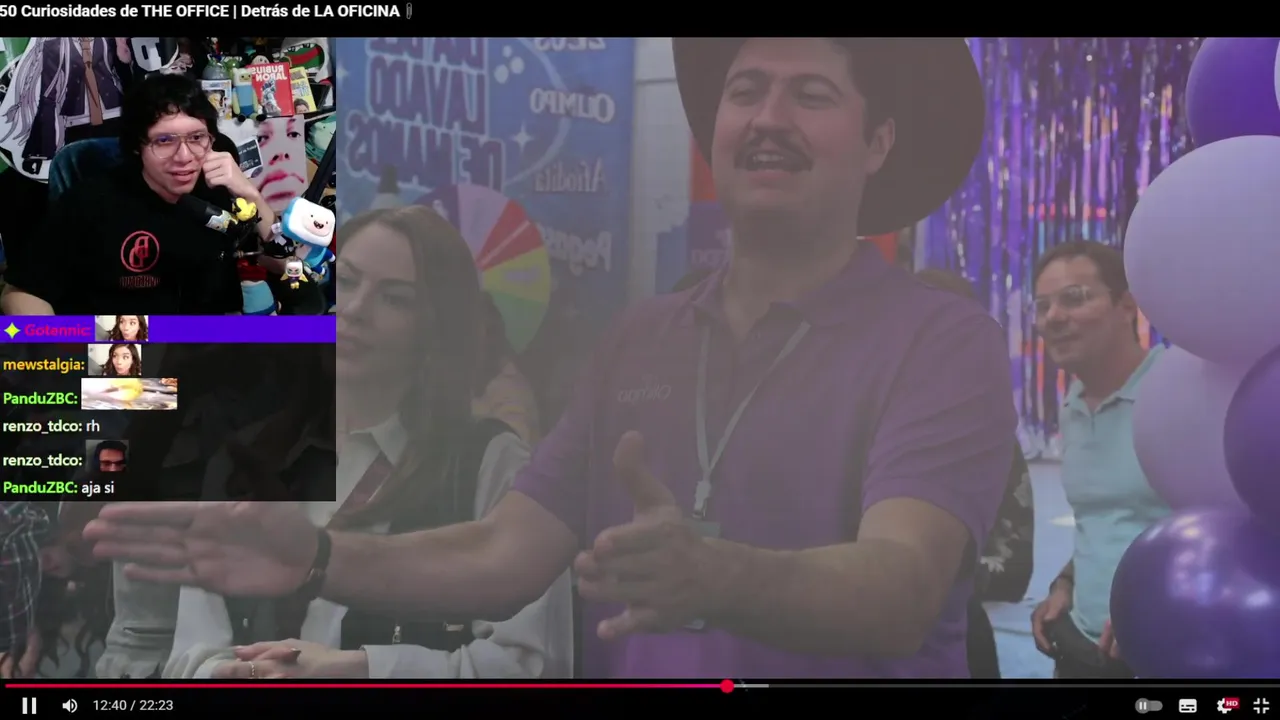Click the red video progress bar scrubber
The image size is (1280, 720).
727,686
